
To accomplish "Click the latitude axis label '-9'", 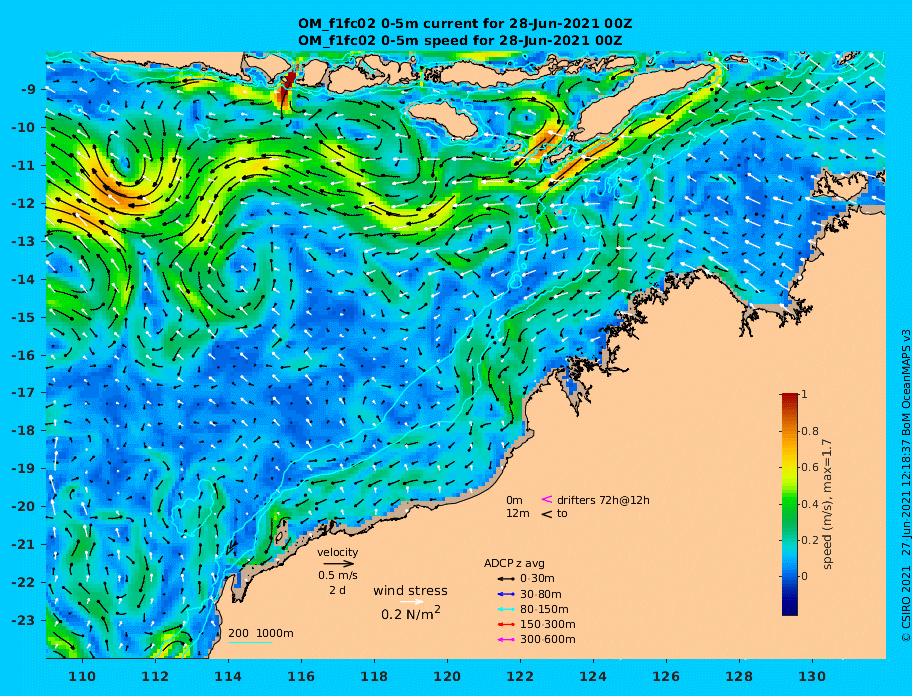I will [x=29, y=90].
